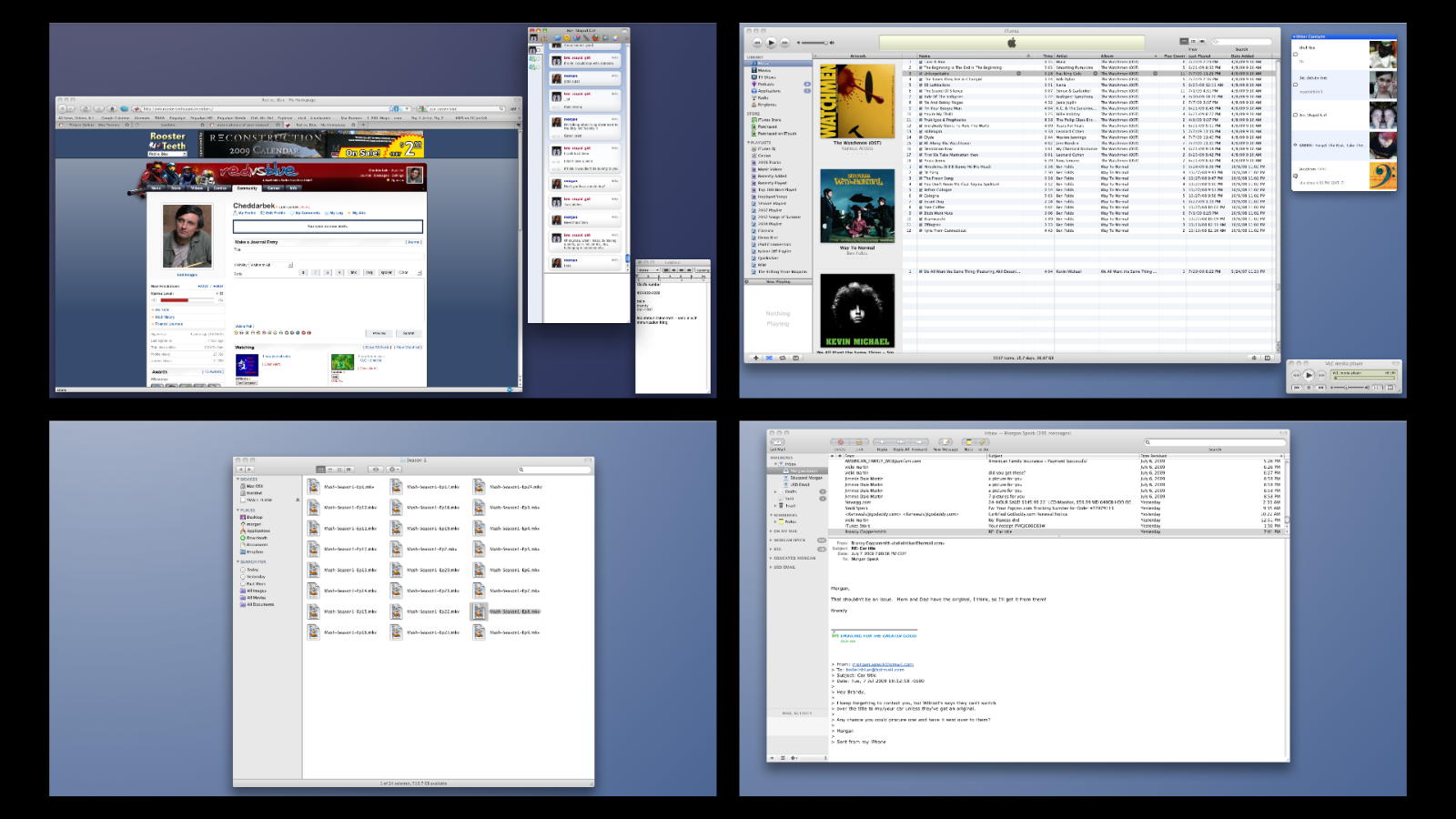Open the Games tab on Red vs Blue
Image resolution: width=1456 pixels, height=819 pixels.
pyautogui.click(x=273, y=188)
